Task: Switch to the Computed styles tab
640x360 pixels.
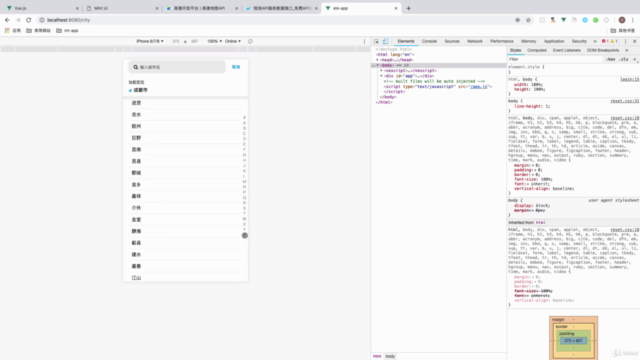Action: pos(537,50)
